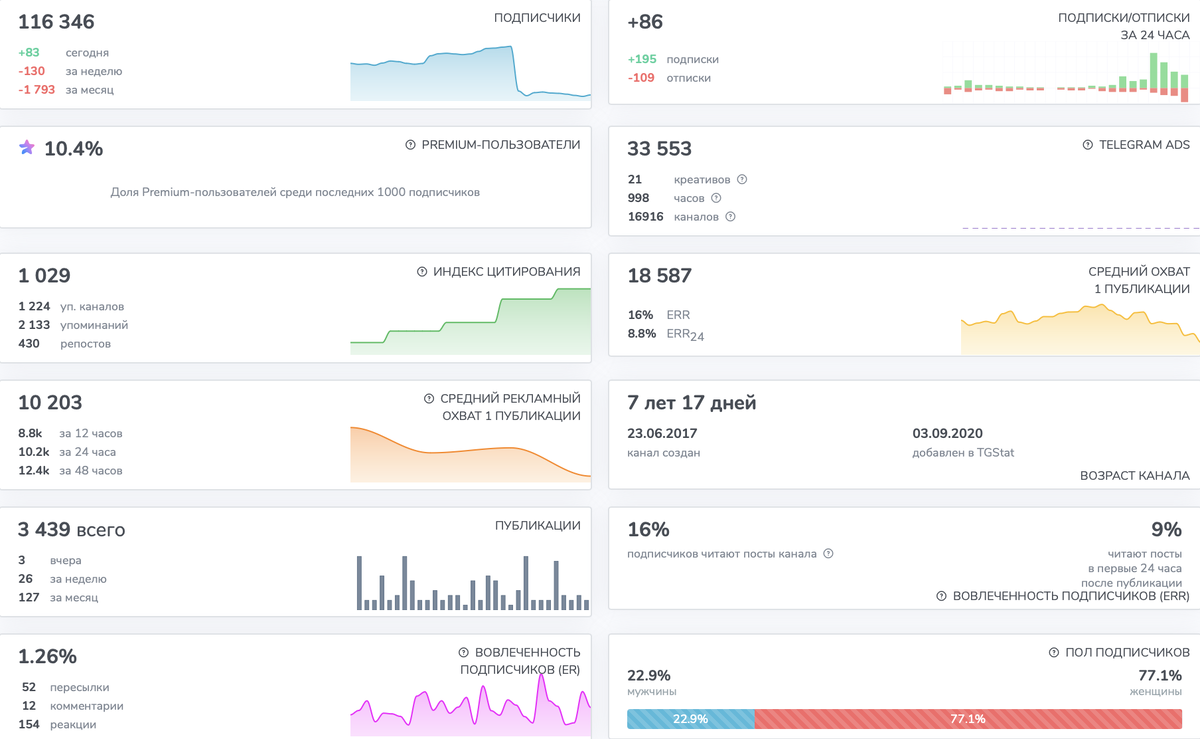Open the orange advertising reach chart
This screenshot has height=739, width=1200.
pyautogui.click(x=470, y=454)
